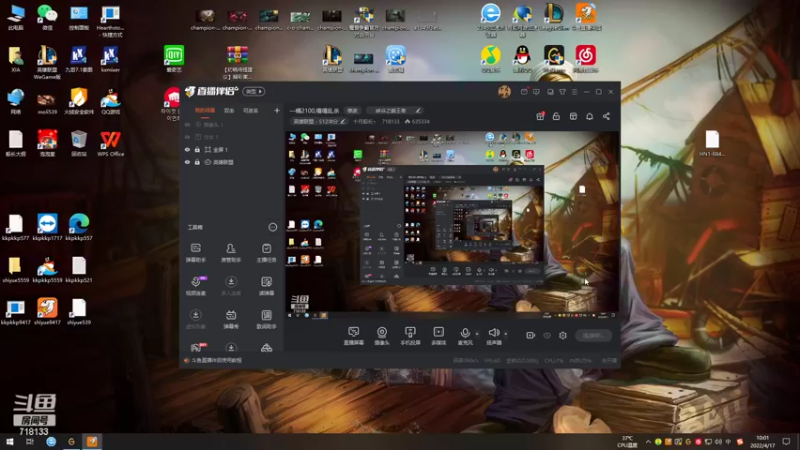Viewport: 800px width, 450px height.
Task: Expand the mode pill next to Douyu logo
Action: (254, 92)
